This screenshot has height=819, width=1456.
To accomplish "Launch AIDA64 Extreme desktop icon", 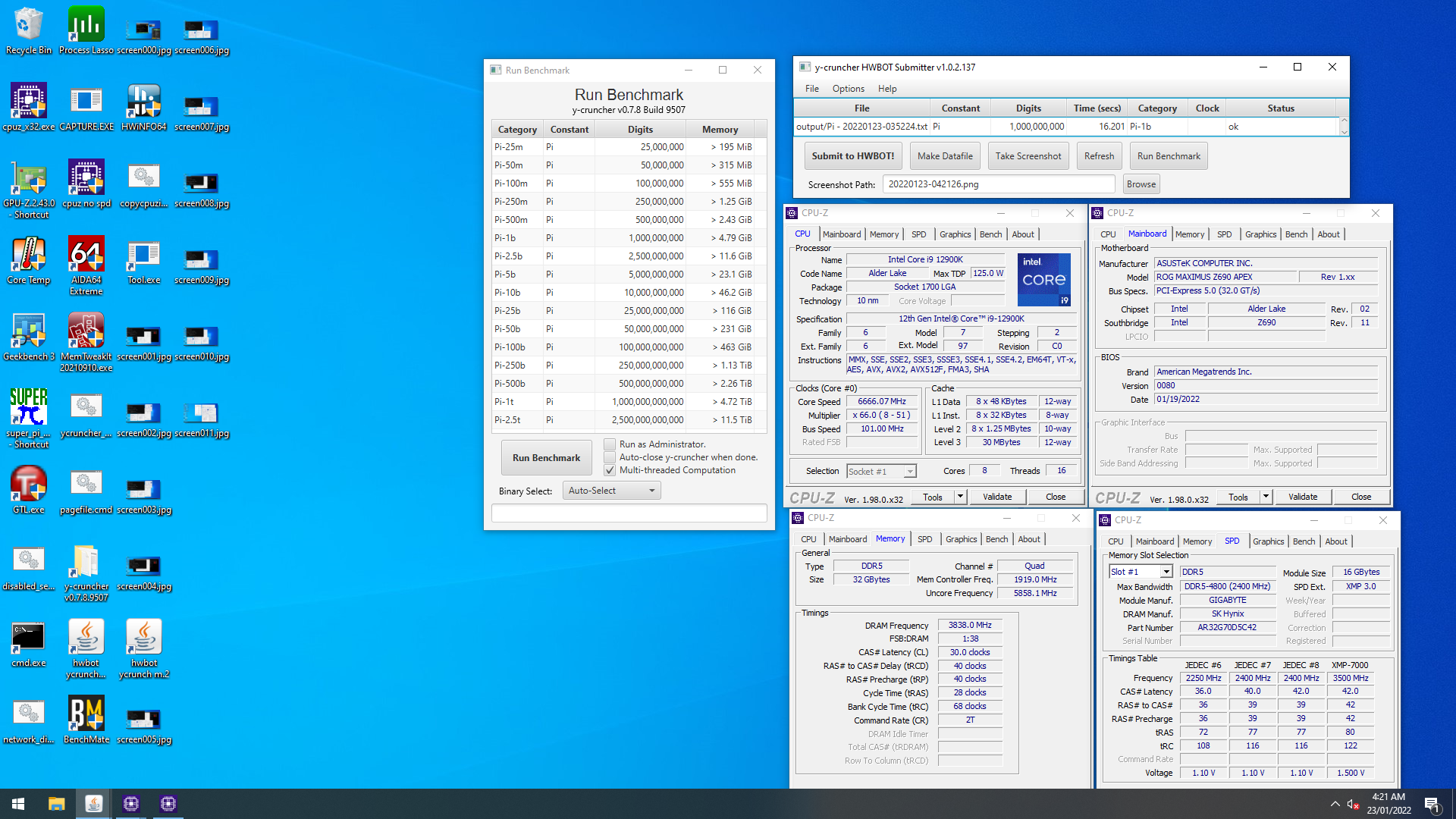I will click(x=86, y=265).
